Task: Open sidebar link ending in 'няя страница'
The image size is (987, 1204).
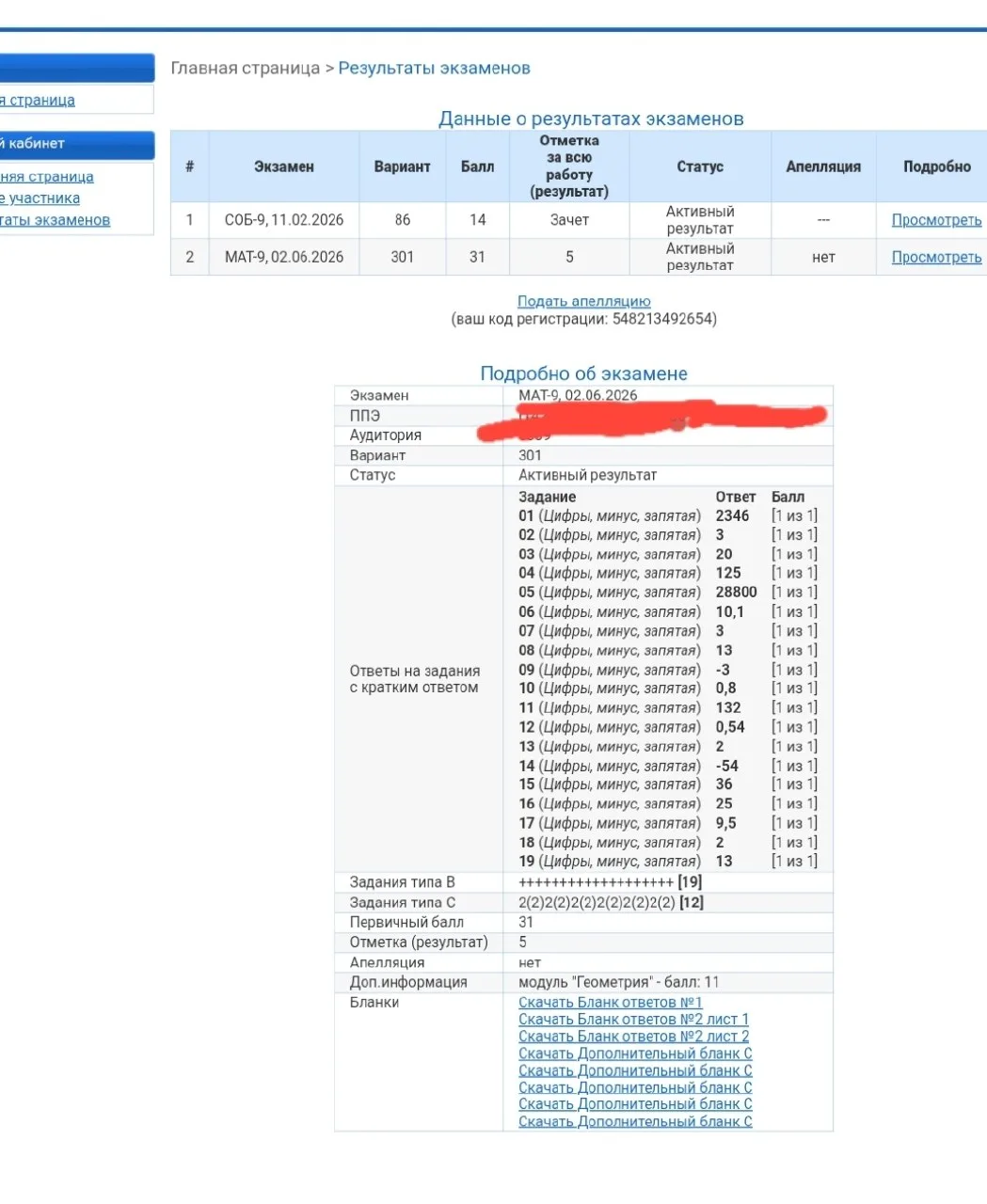Action: [47, 177]
